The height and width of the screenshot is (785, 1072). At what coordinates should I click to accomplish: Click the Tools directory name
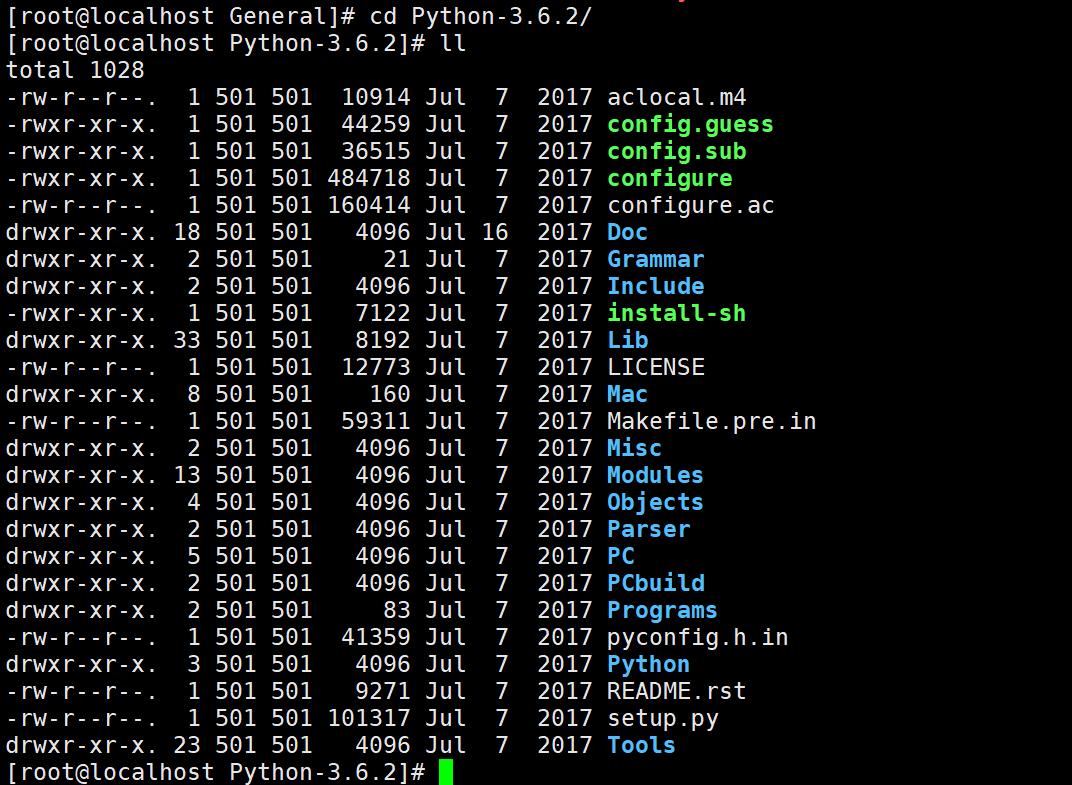(641, 745)
